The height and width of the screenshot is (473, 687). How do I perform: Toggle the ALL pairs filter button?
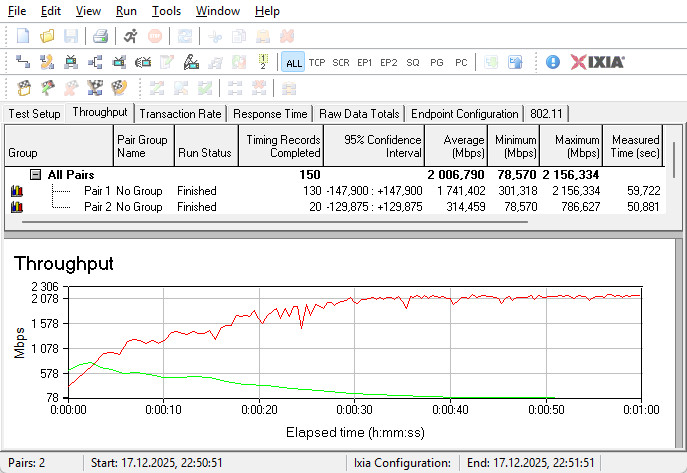tap(293, 62)
